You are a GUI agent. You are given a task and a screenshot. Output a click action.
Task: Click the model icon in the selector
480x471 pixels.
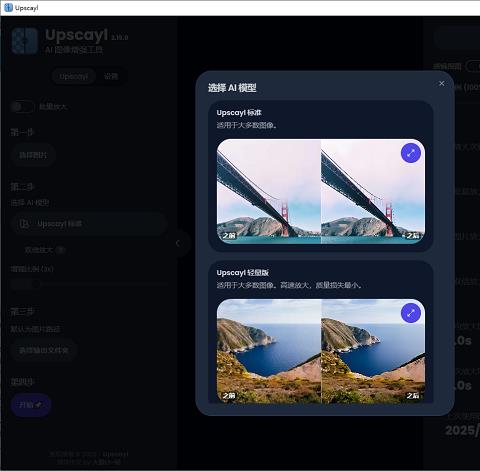click(24, 224)
